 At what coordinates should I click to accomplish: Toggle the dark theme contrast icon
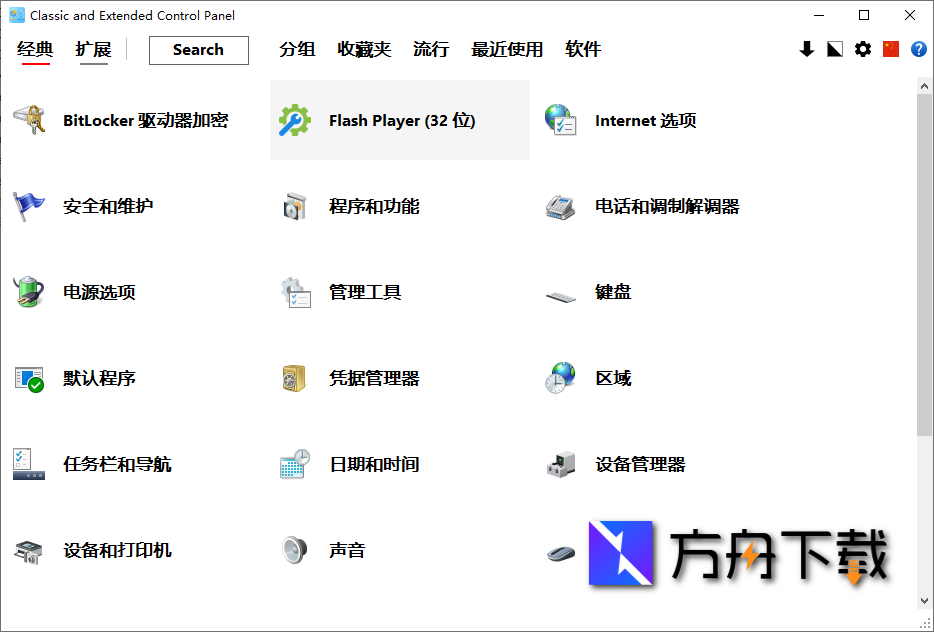point(835,49)
